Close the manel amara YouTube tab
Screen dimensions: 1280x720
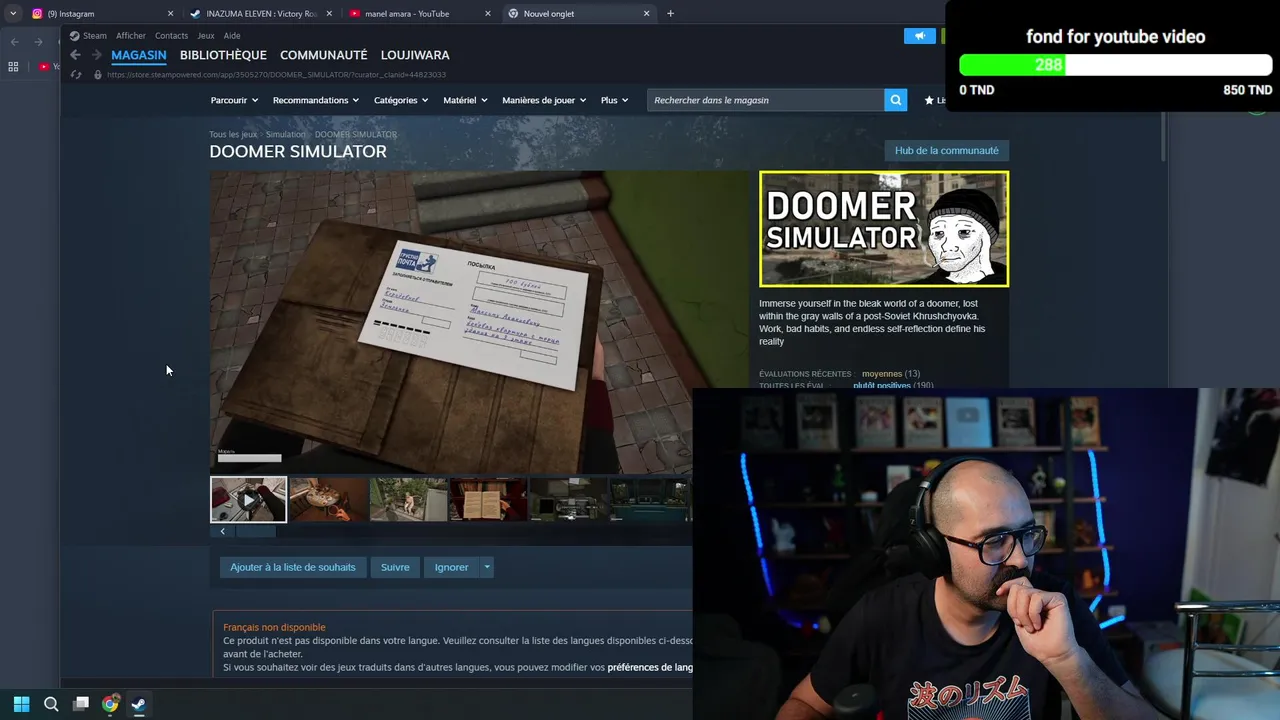488,14
